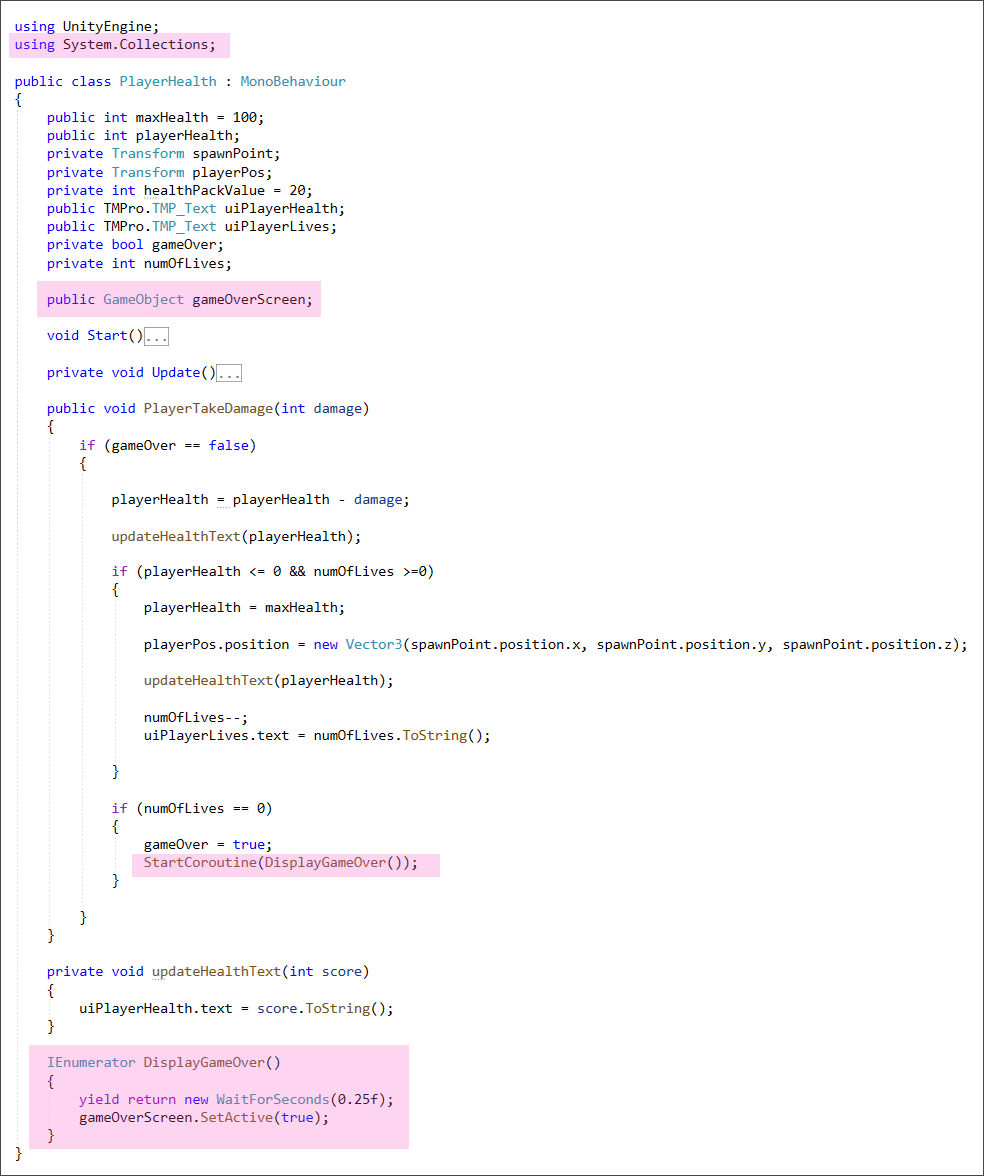This screenshot has width=984, height=1176.
Task: Click the highlighted StartCoroutine call
Action: click(280, 862)
